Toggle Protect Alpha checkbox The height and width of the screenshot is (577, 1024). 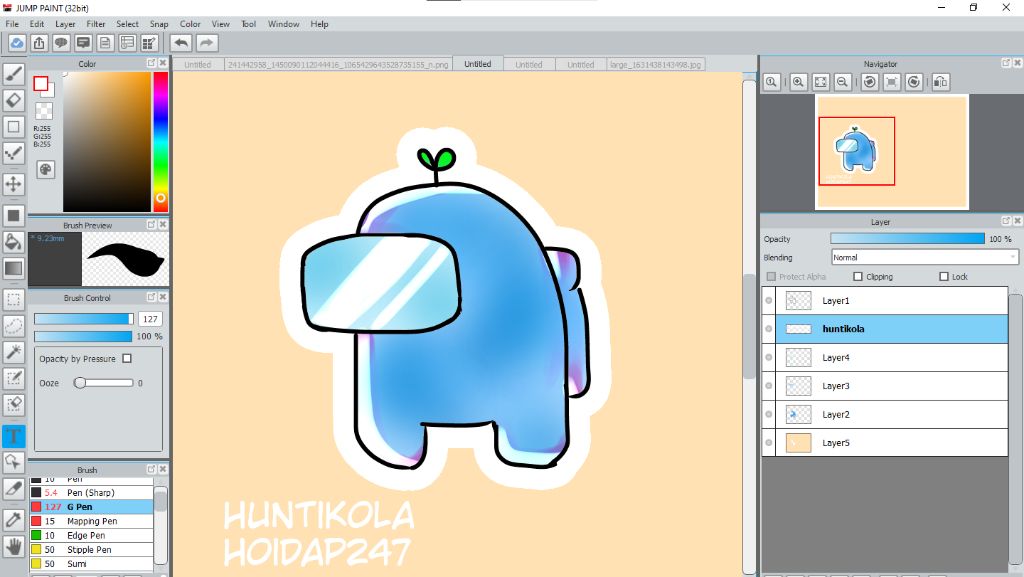pyautogui.click(x=771, y=277)
